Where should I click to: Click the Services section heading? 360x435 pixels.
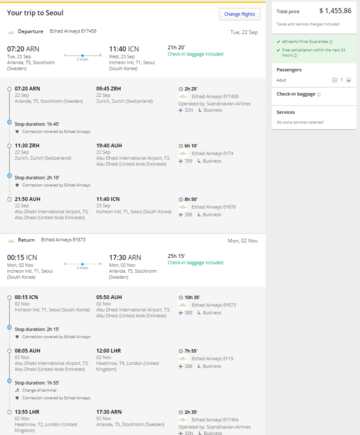(286, 112)
